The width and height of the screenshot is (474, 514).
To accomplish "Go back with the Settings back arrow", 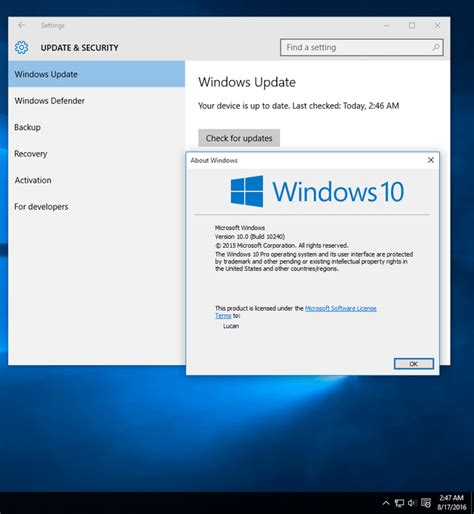I will pyautogui.click(x=21, y=25).
